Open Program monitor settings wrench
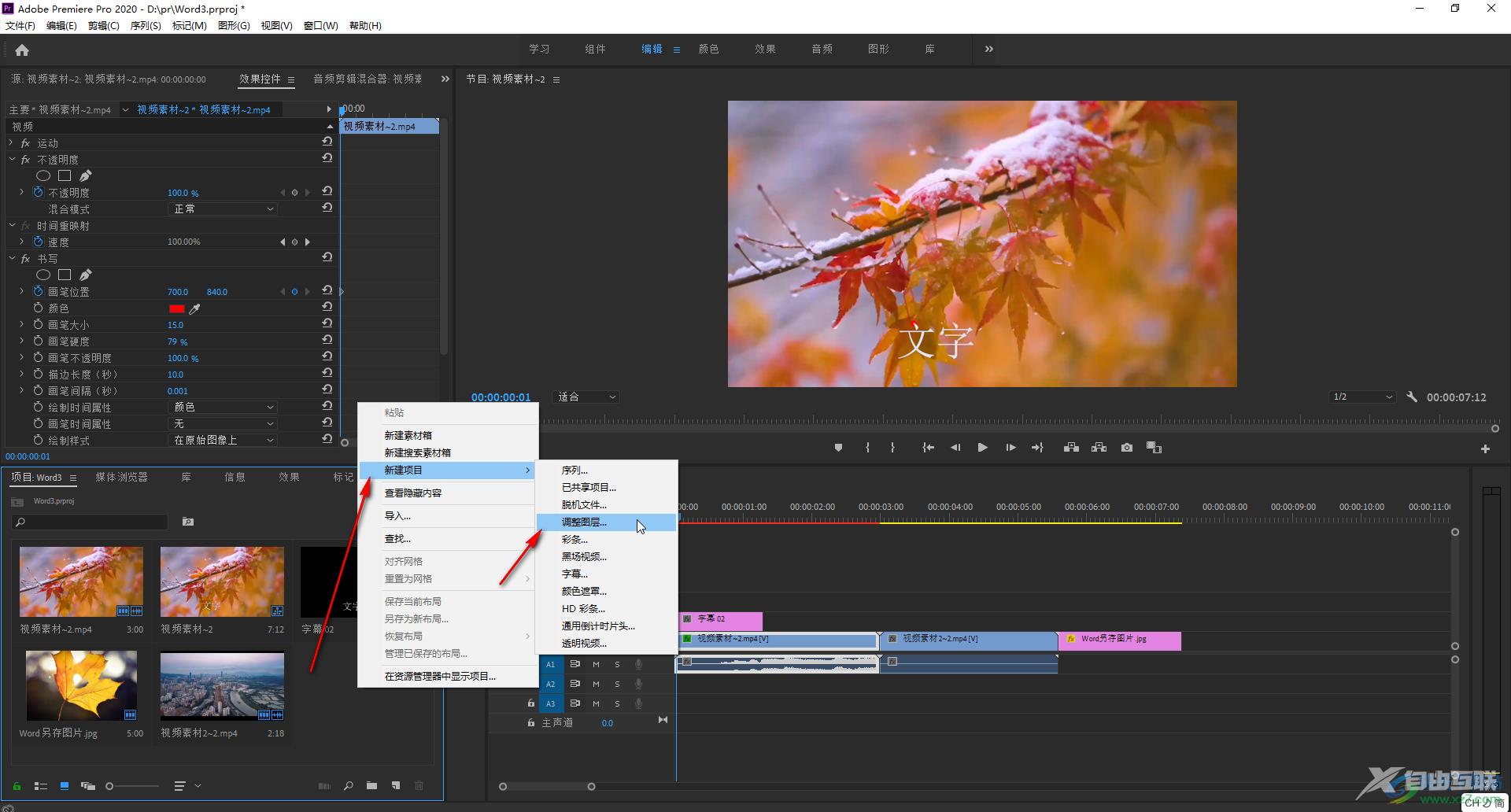 [x=1412, y=397]
